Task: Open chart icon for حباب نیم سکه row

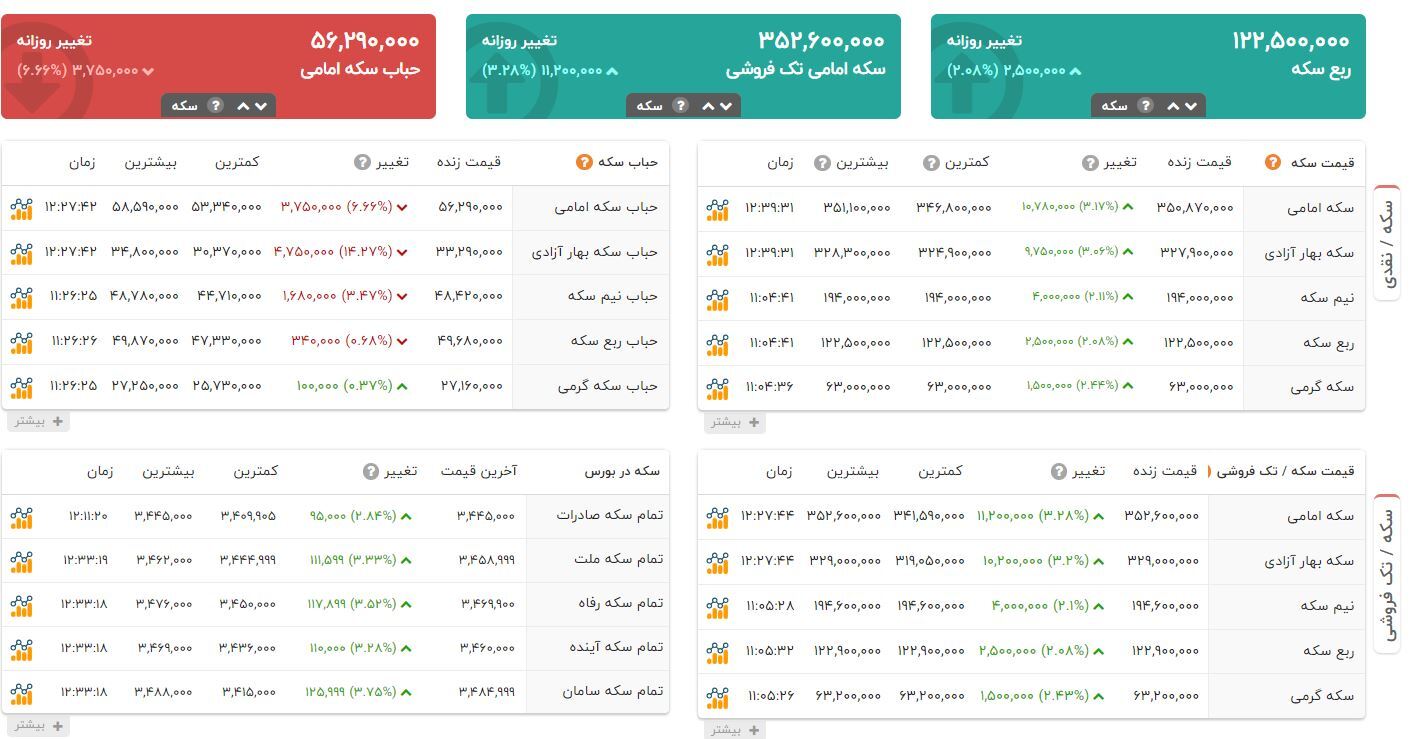Action: coord(21,297)
